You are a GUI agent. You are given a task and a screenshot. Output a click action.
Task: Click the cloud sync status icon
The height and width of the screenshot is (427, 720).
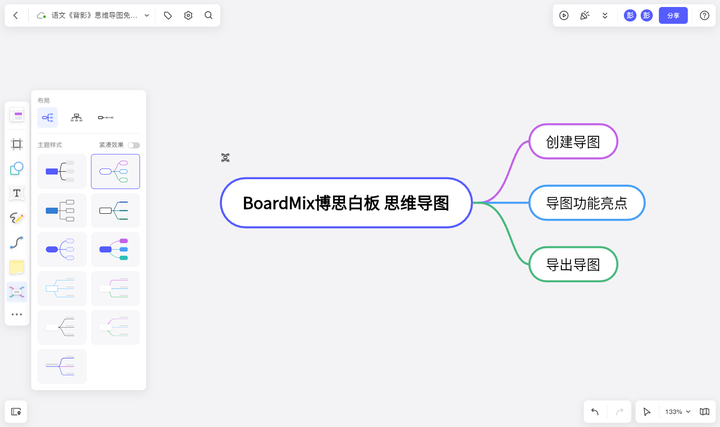coord(41,16)
